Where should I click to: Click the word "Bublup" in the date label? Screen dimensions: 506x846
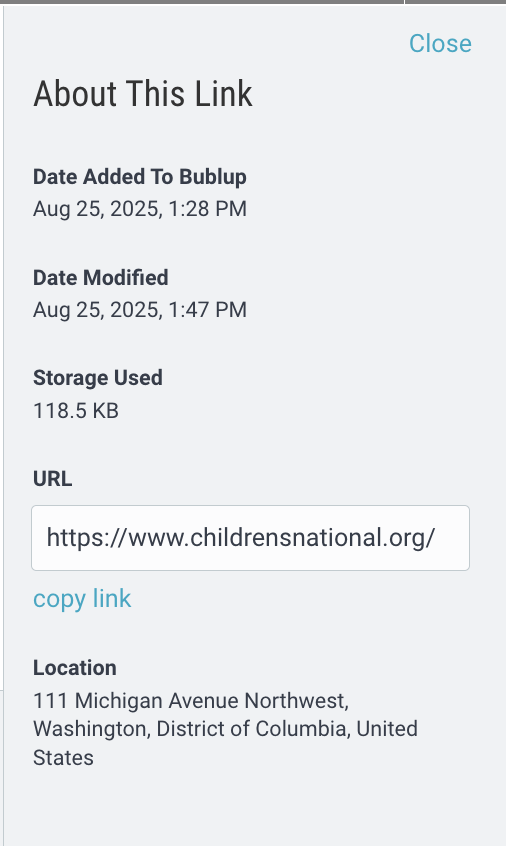[x=213, y=177]
